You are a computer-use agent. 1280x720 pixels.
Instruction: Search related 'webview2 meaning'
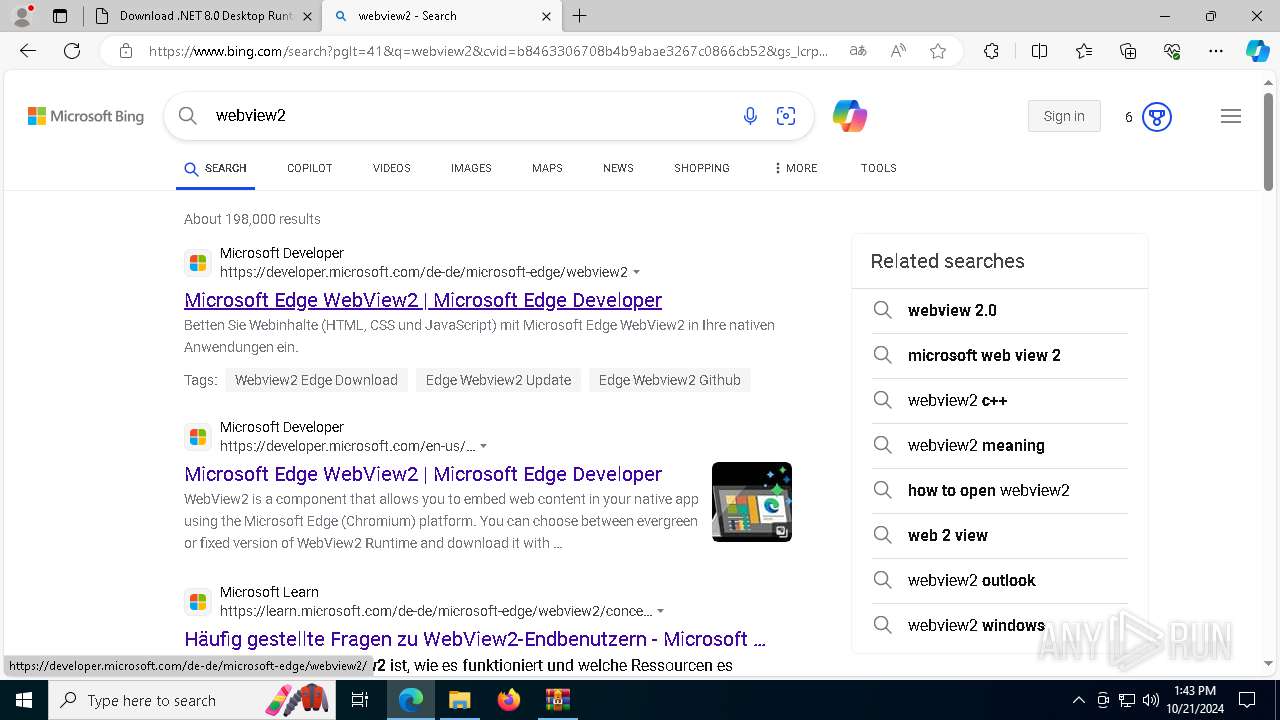[x=1000, y=446]
